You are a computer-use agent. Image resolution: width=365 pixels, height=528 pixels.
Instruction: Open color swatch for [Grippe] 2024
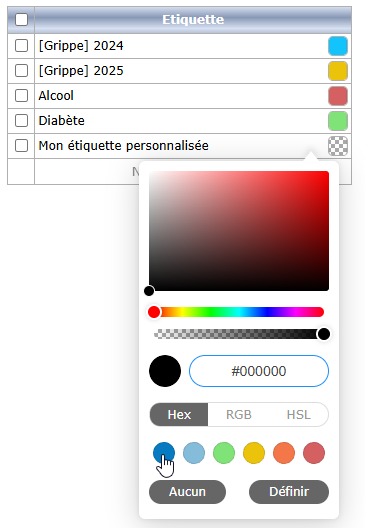(x=338, y=46)
